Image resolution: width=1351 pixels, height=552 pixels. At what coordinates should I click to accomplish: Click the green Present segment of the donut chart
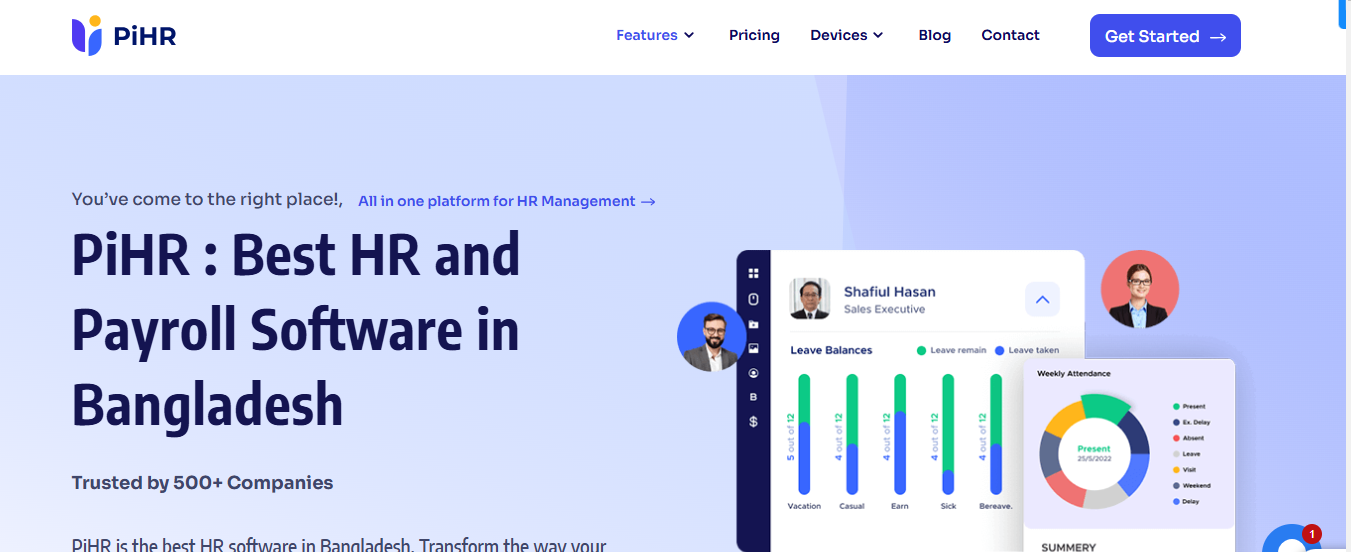tap(1106, 408)
